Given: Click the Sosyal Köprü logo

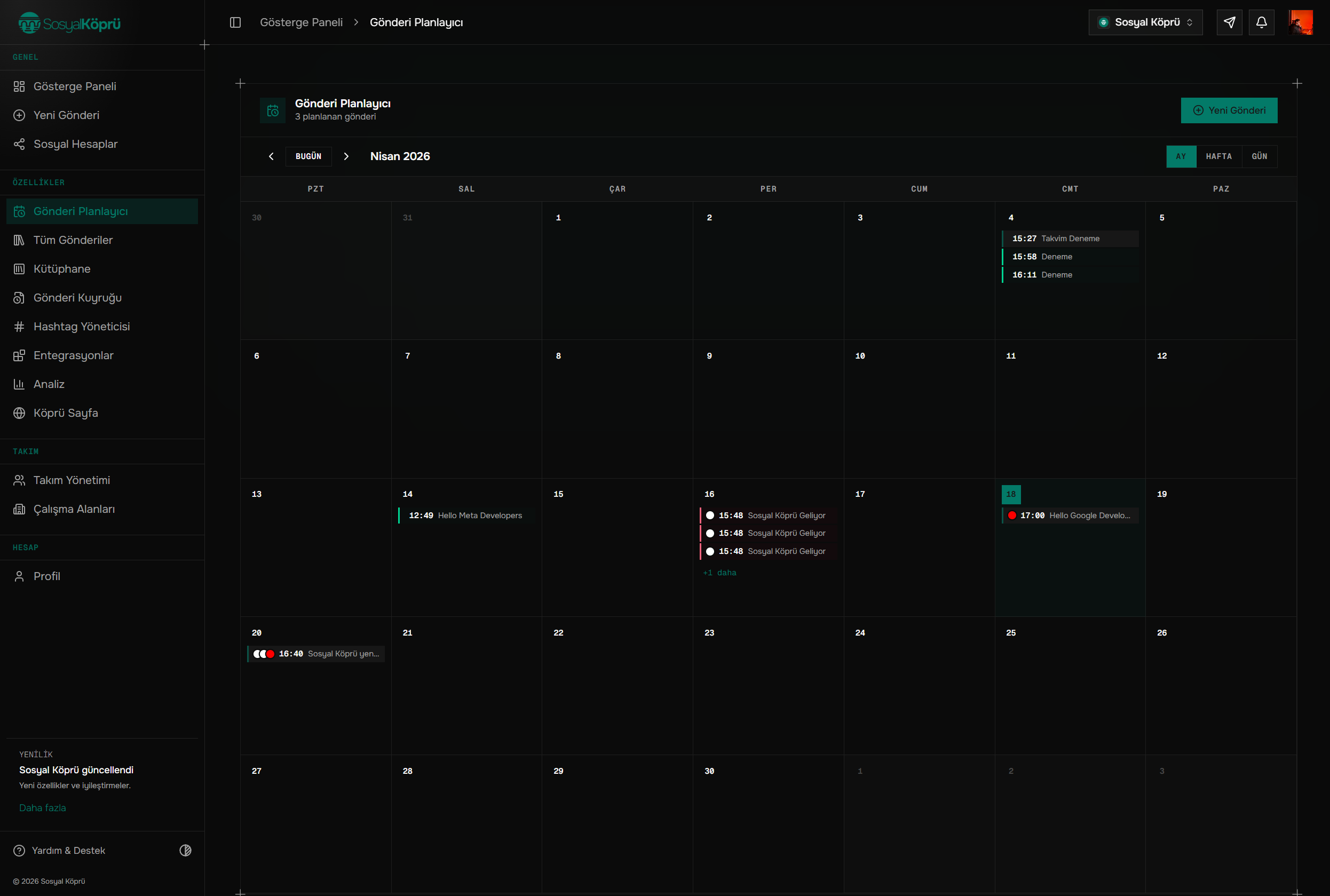Looking at the screenshot, I should 69,23.
